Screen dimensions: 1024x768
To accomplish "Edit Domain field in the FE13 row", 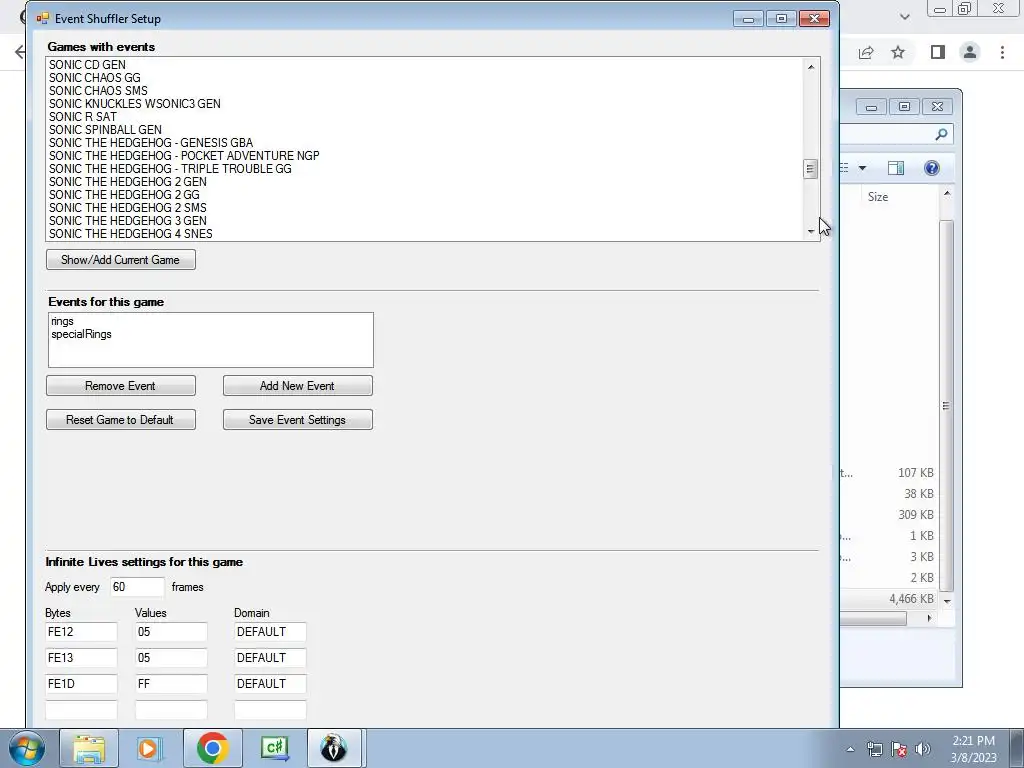I will point(270,658).
